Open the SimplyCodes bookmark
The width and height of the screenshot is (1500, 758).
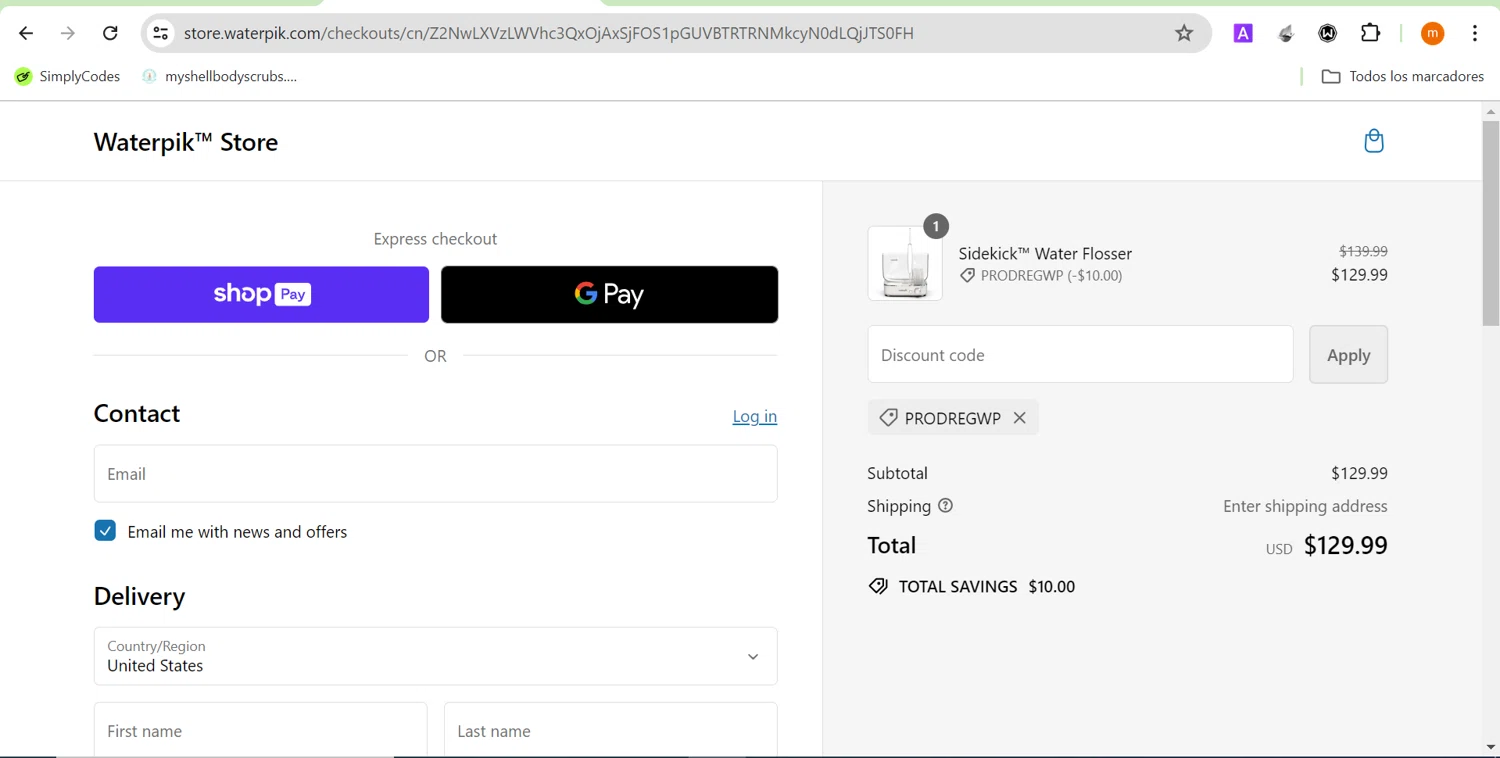(x=67, y=76)
